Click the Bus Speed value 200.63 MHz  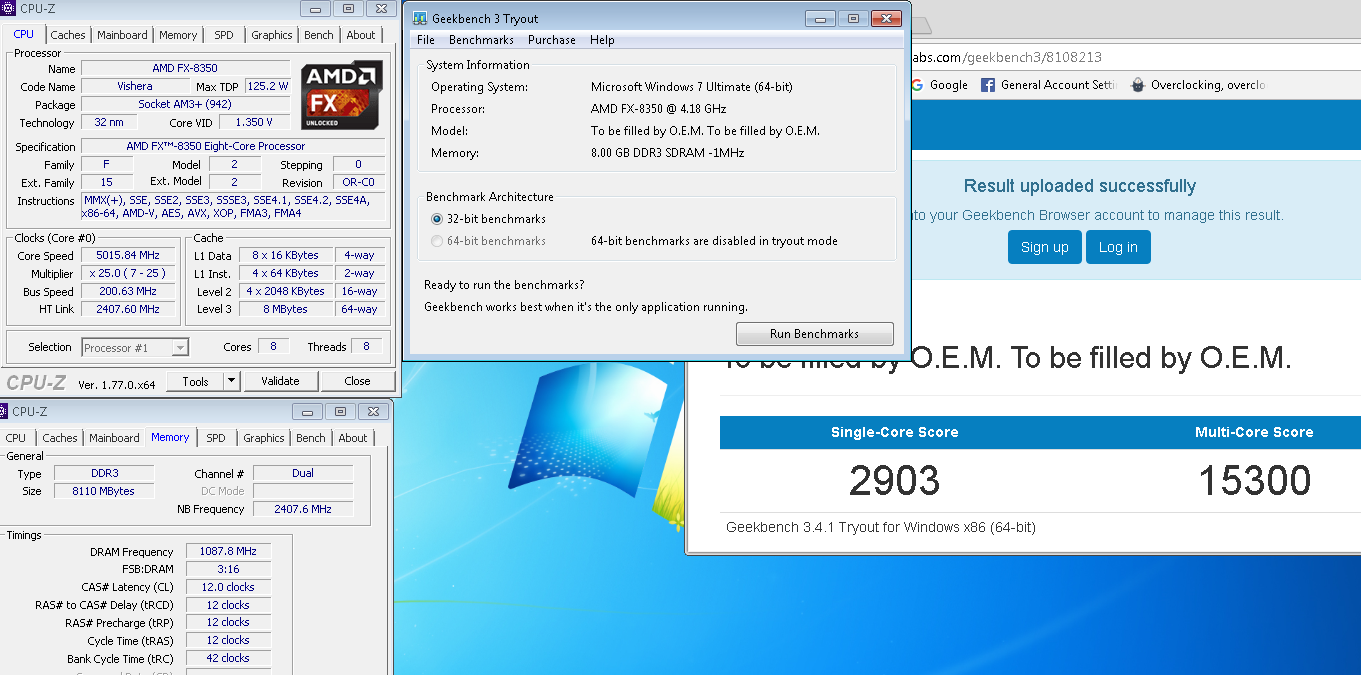tap(127, 292)
